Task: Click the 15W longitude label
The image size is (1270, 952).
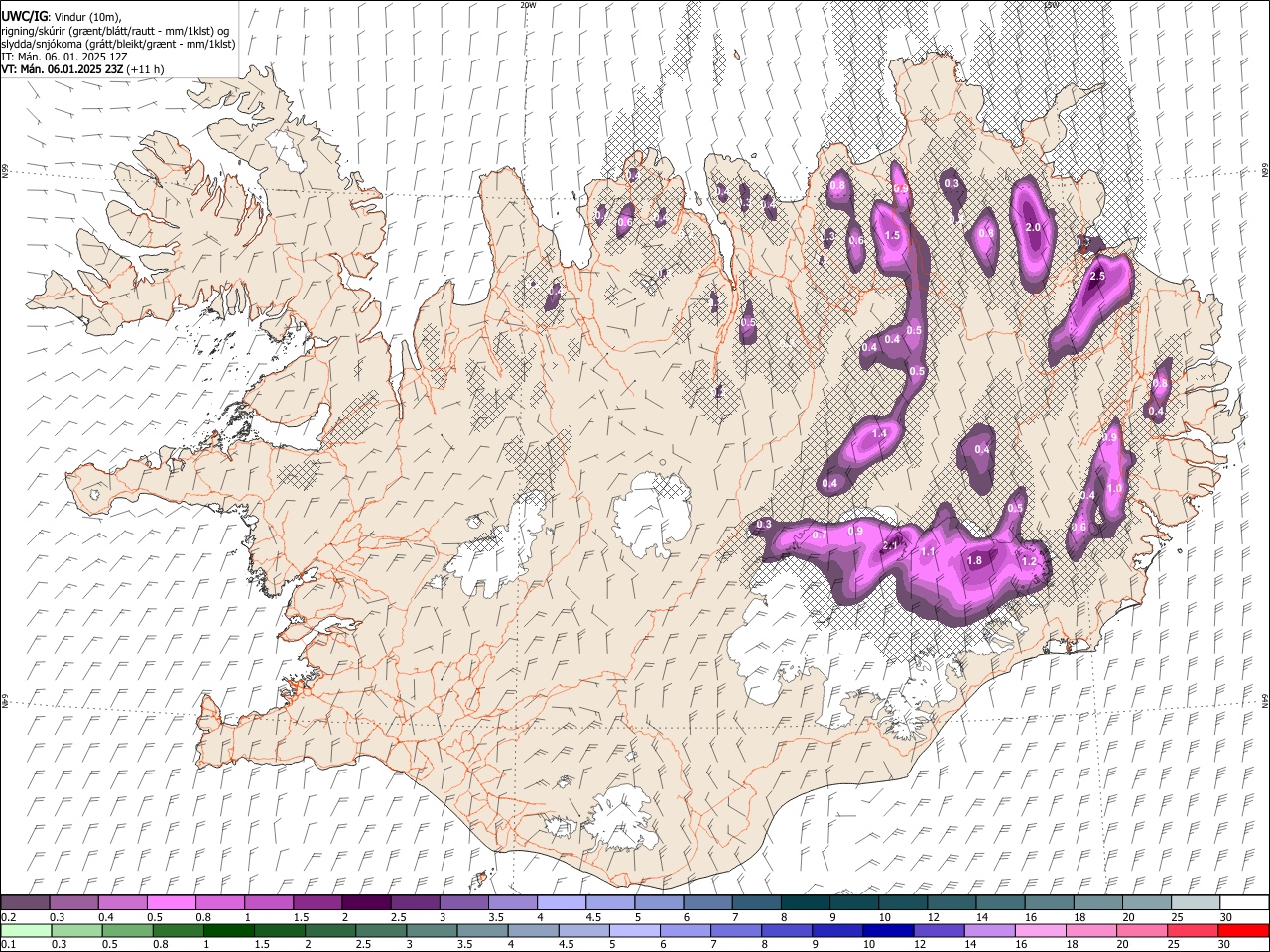Action: pyautogui.click(x=1052, y=4)
